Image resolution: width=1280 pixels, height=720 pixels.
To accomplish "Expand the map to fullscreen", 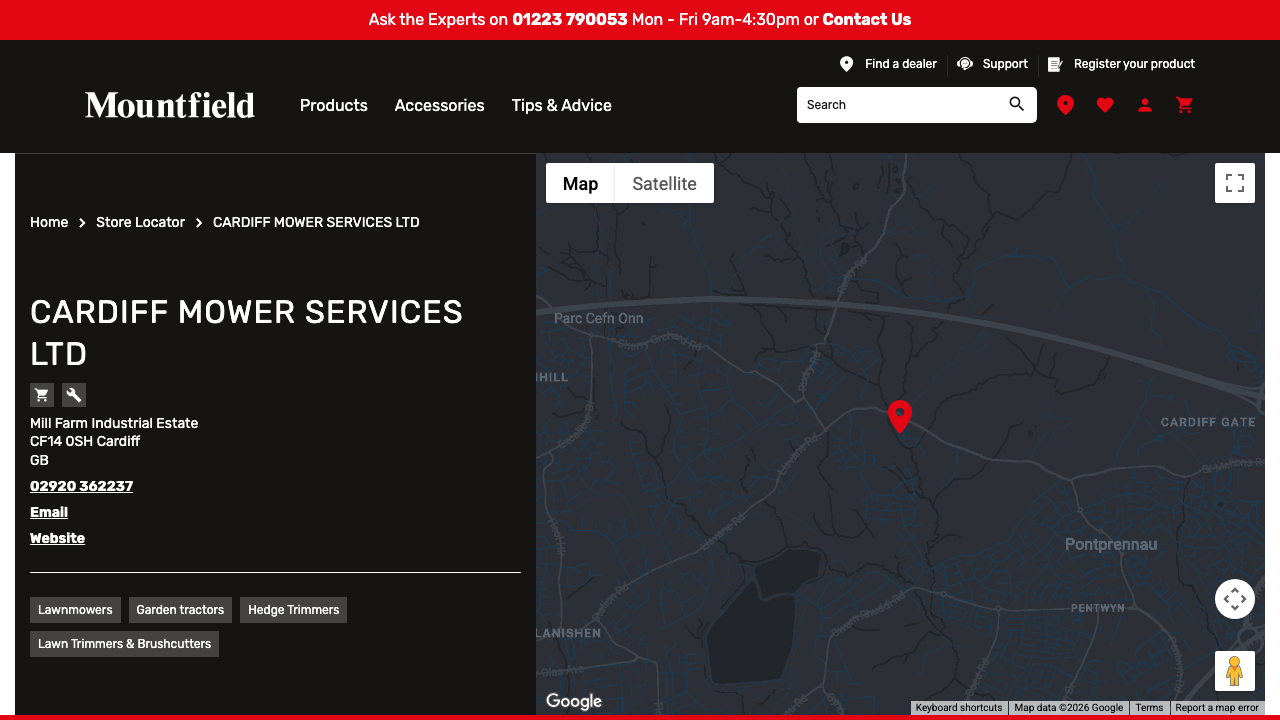I will 1234,183.
